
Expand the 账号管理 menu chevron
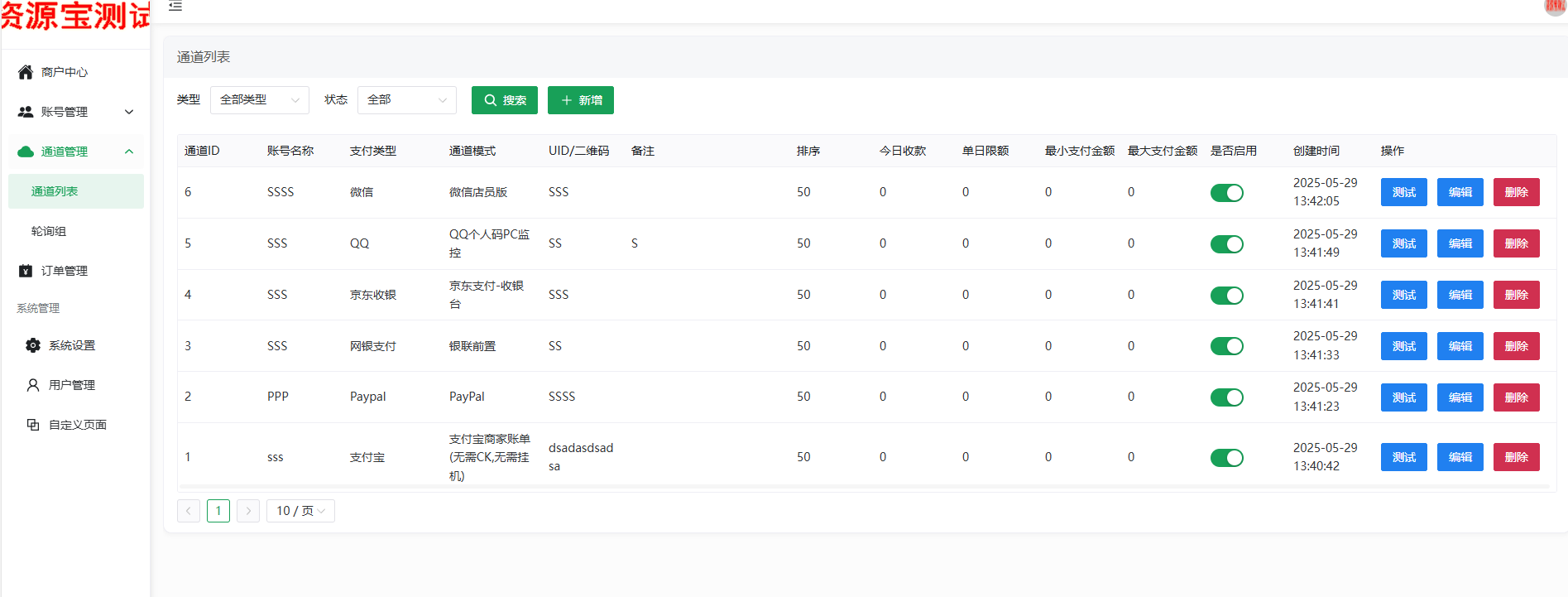click(129, 112)
